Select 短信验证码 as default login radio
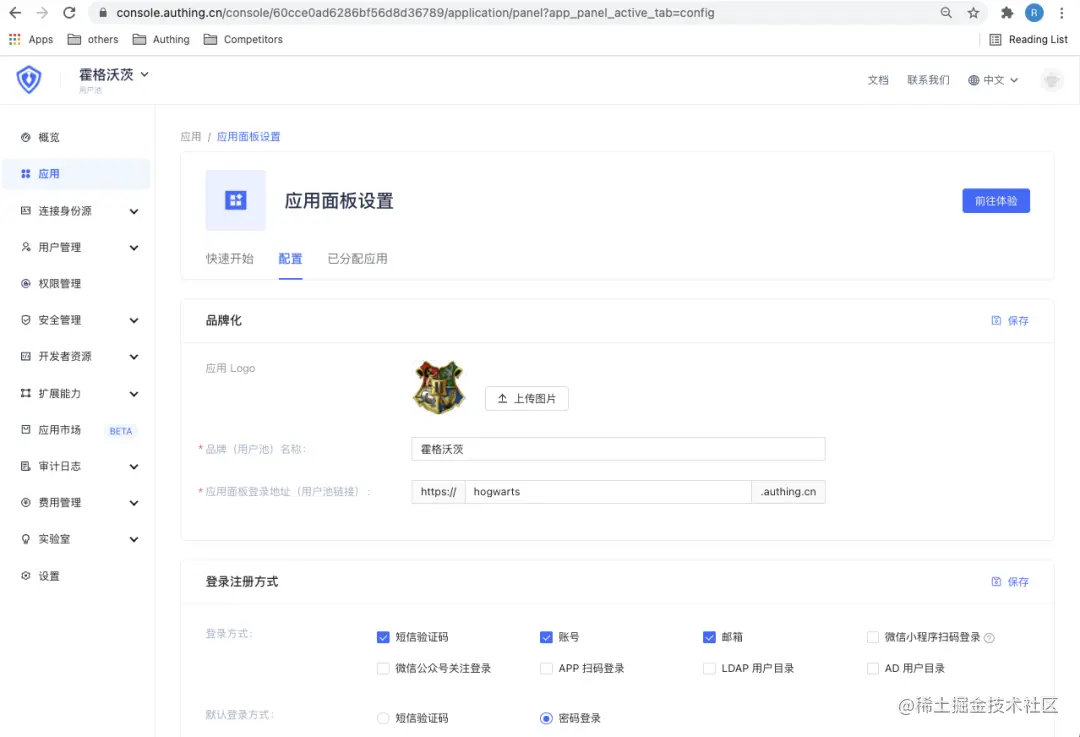Viewport: 1080px width, 737px height. (x=383, y=718)
